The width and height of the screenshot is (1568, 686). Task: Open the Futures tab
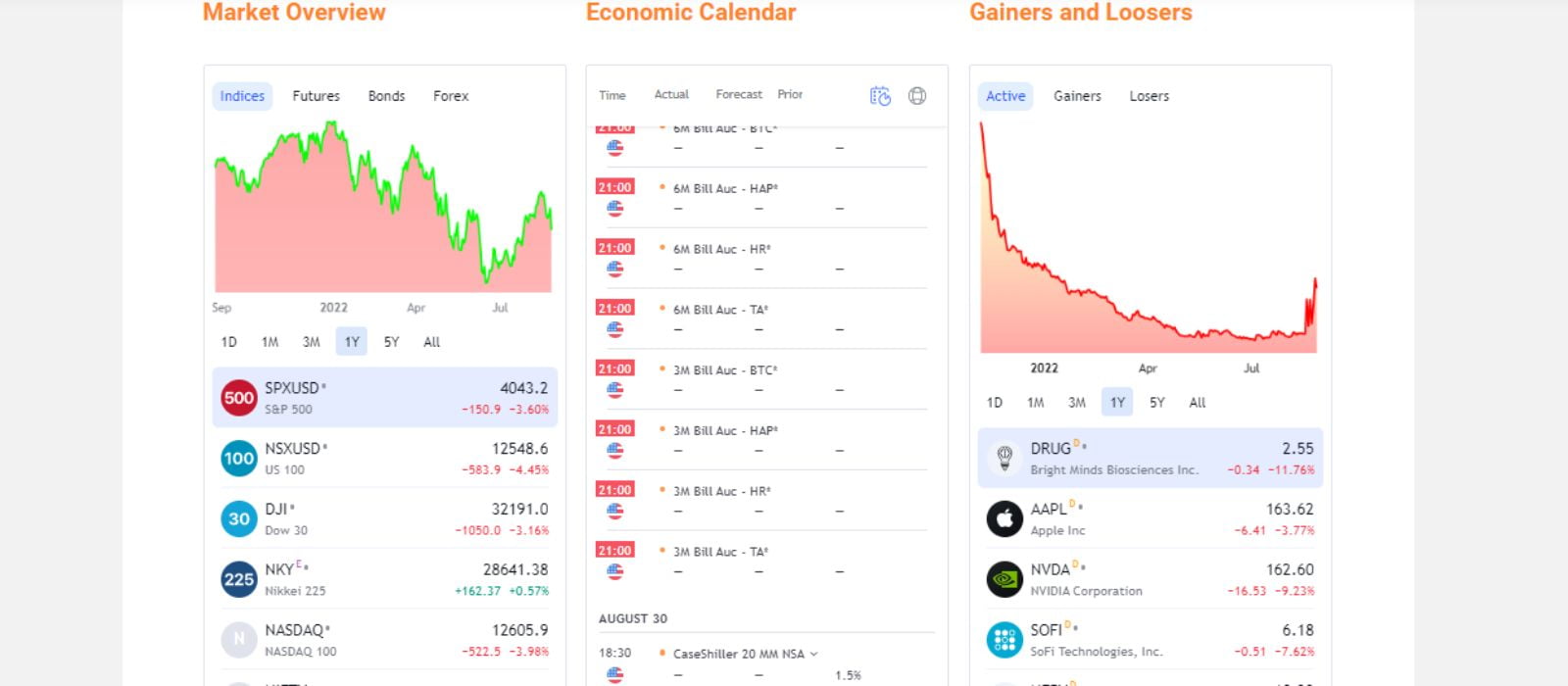[316, 96]
